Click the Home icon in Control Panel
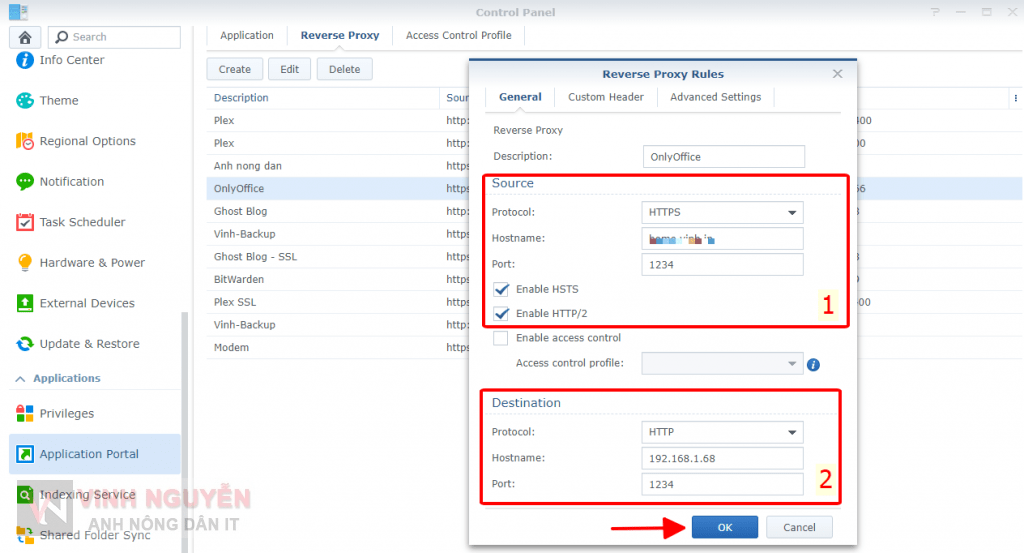The image size is (1024, 553). click(x=24, y=37)
